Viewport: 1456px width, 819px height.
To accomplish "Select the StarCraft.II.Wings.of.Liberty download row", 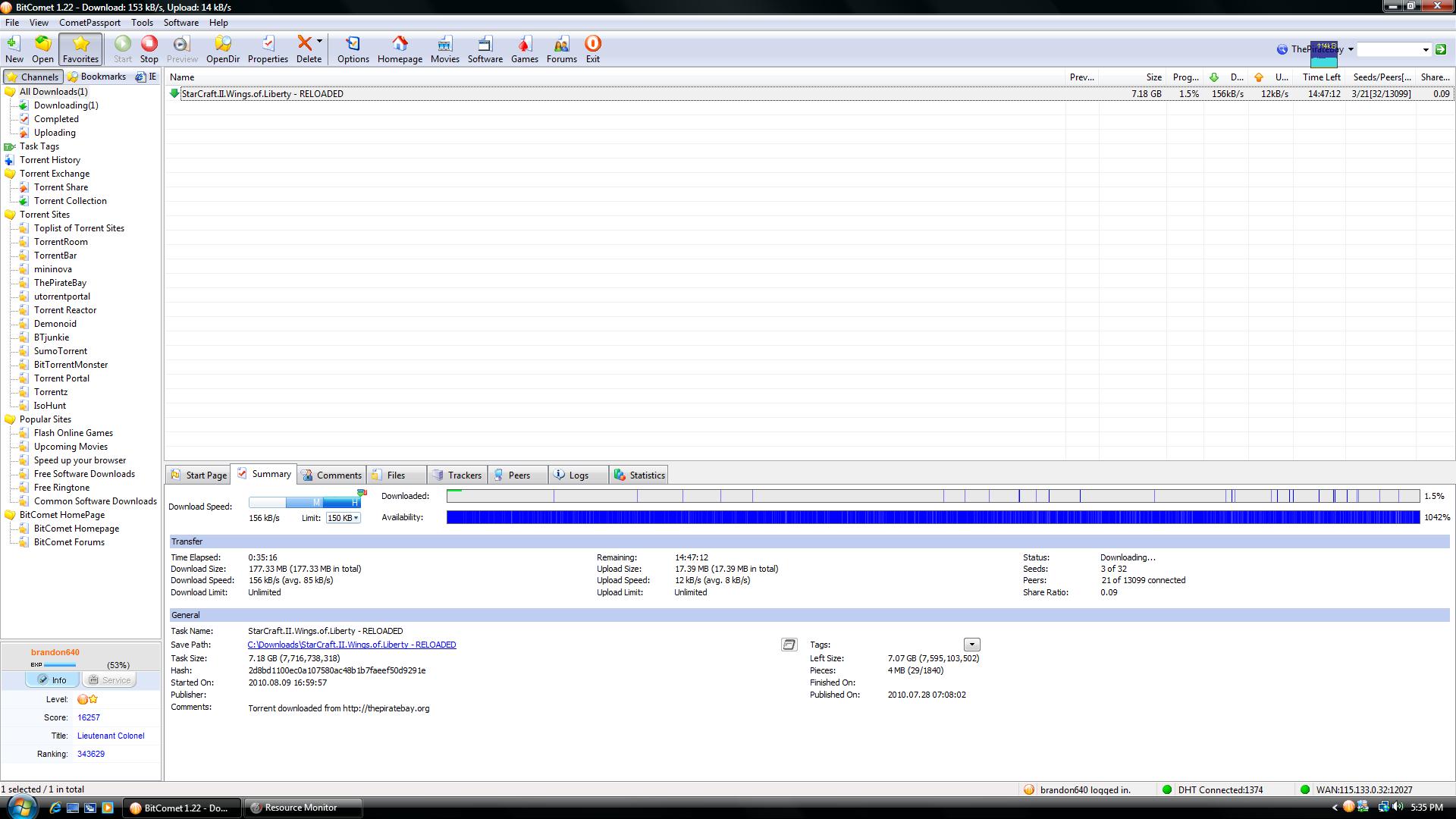I will [808, 94].
